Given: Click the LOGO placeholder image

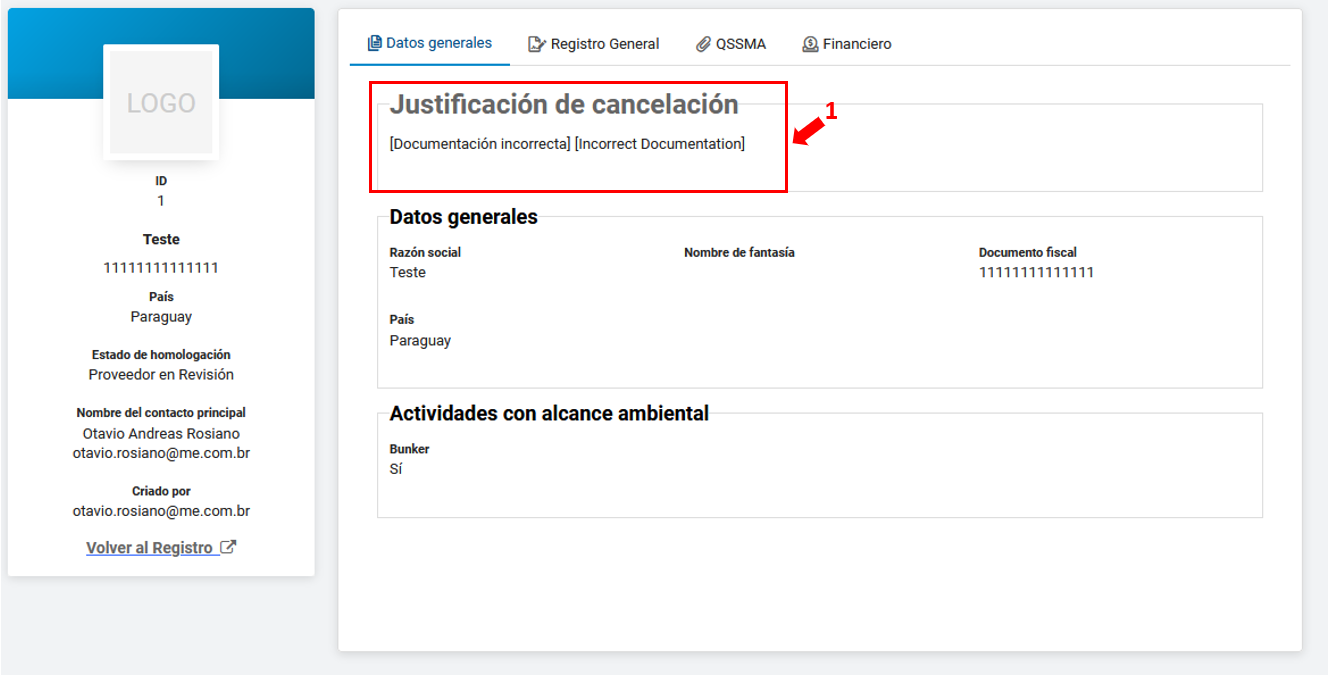Looking at the screenshot, I should [161, 102].
